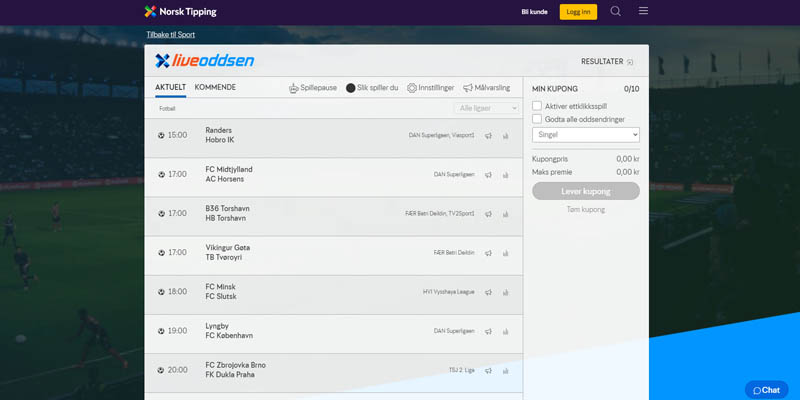This screenshot has height=400, width=800.
Task: Click megaphone icon for FC Minsk match
Action: [488, 292]
